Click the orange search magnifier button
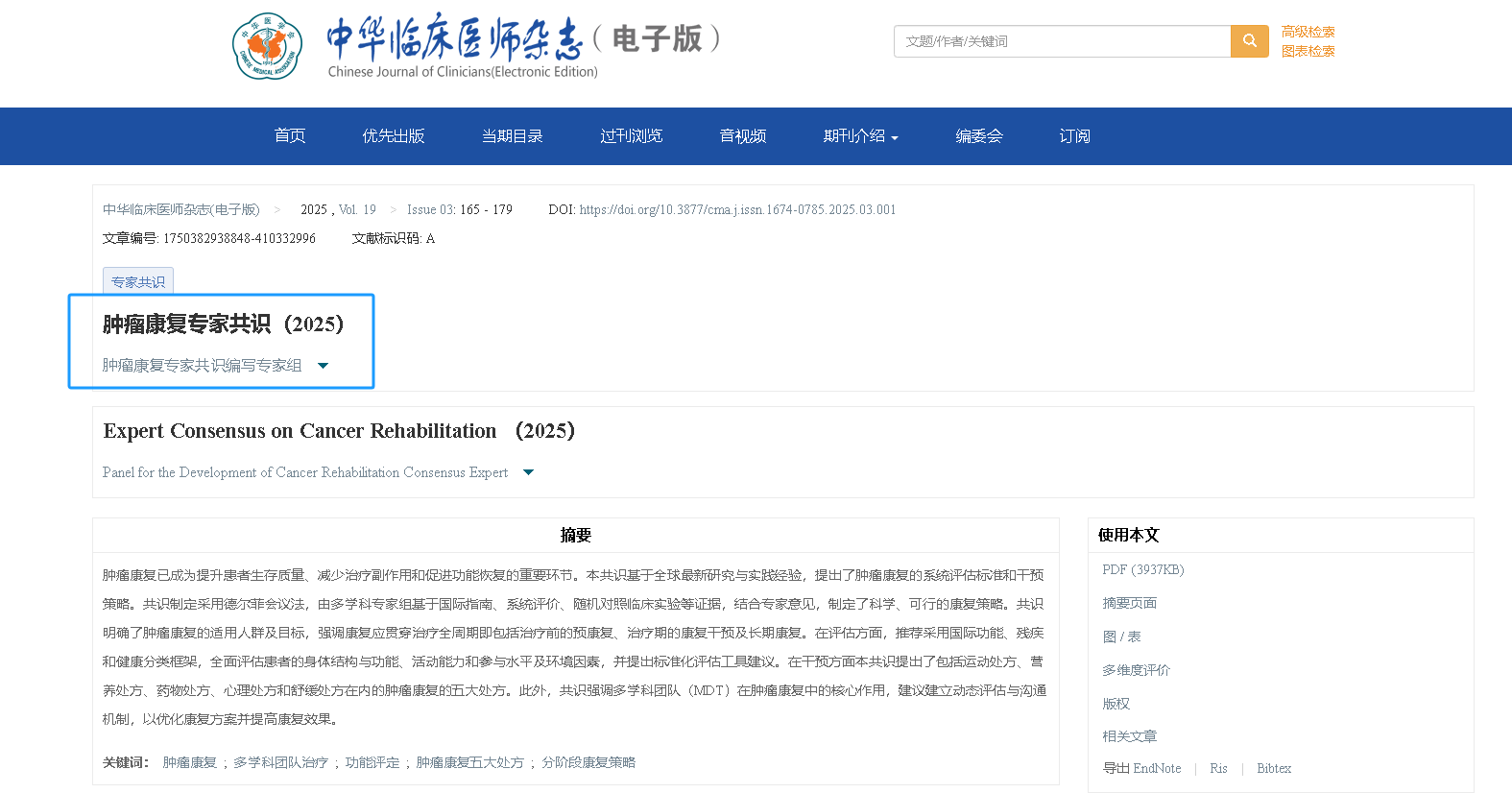 1249,41
